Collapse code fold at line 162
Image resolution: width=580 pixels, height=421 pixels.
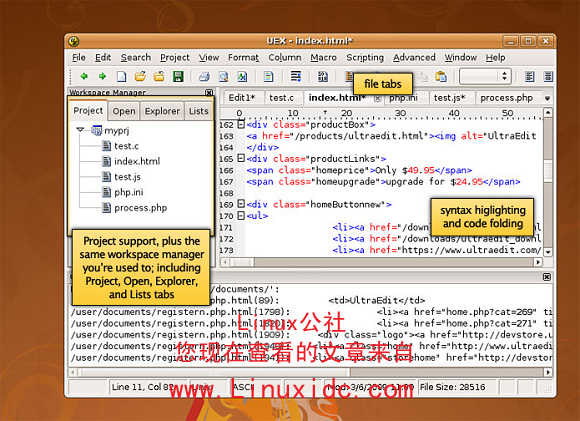[241, 124]
